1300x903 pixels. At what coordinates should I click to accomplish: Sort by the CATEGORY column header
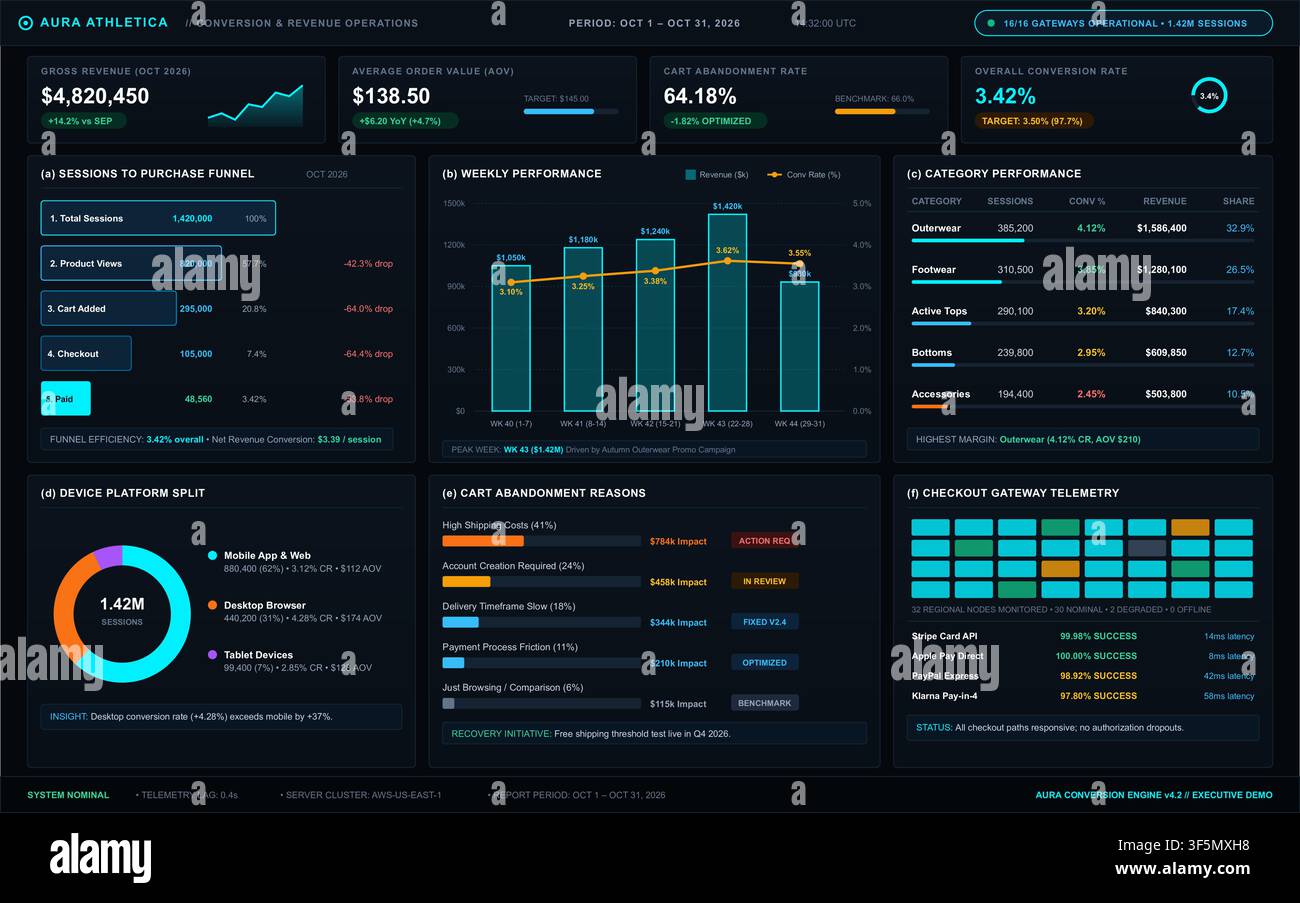[x=936, y=201]
